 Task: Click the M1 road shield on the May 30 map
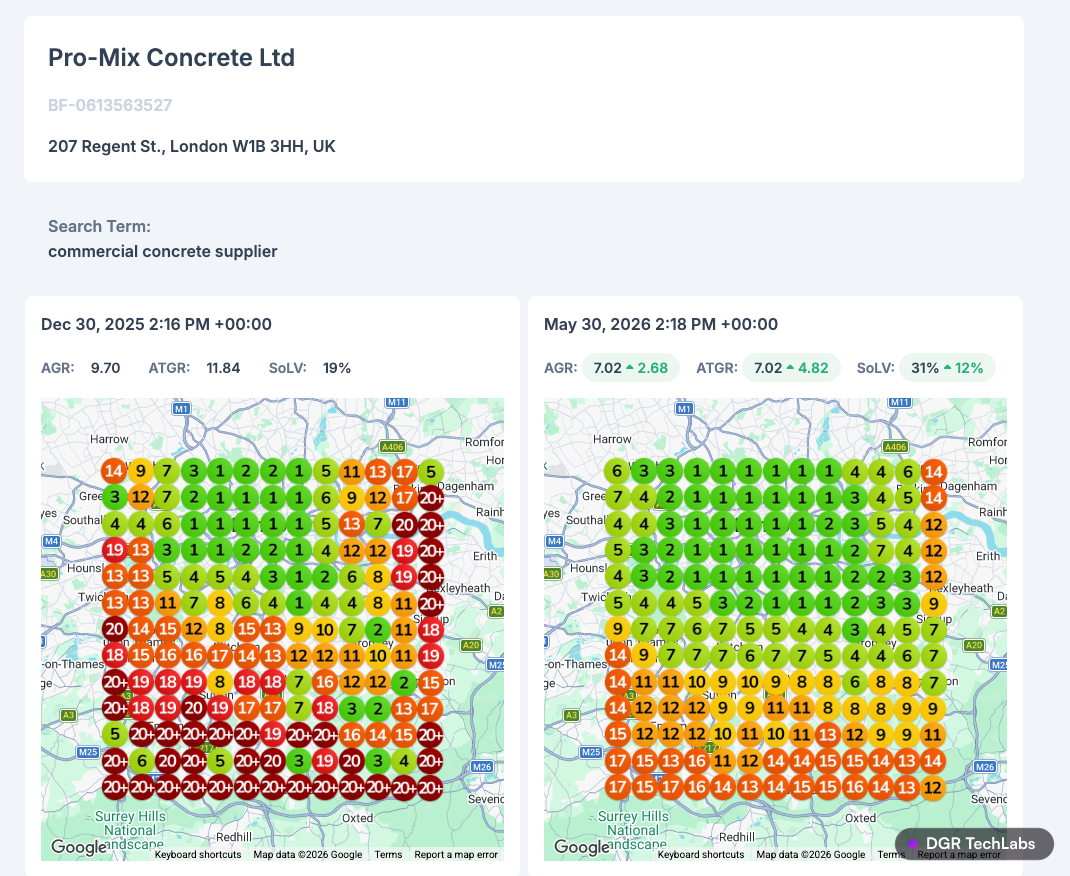[684, 409]
